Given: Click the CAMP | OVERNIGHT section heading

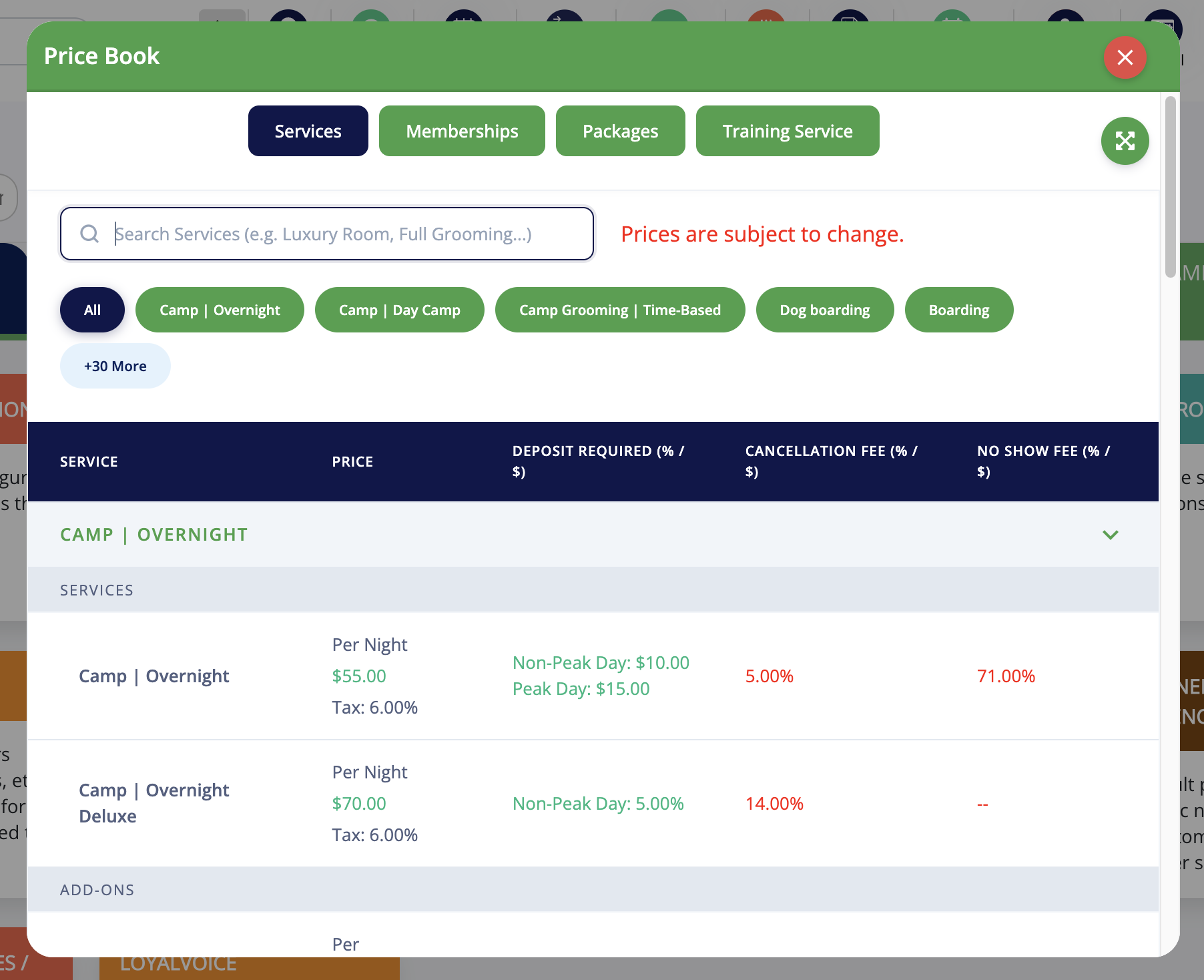Looking at the screenshot, I should pos(154,535).
